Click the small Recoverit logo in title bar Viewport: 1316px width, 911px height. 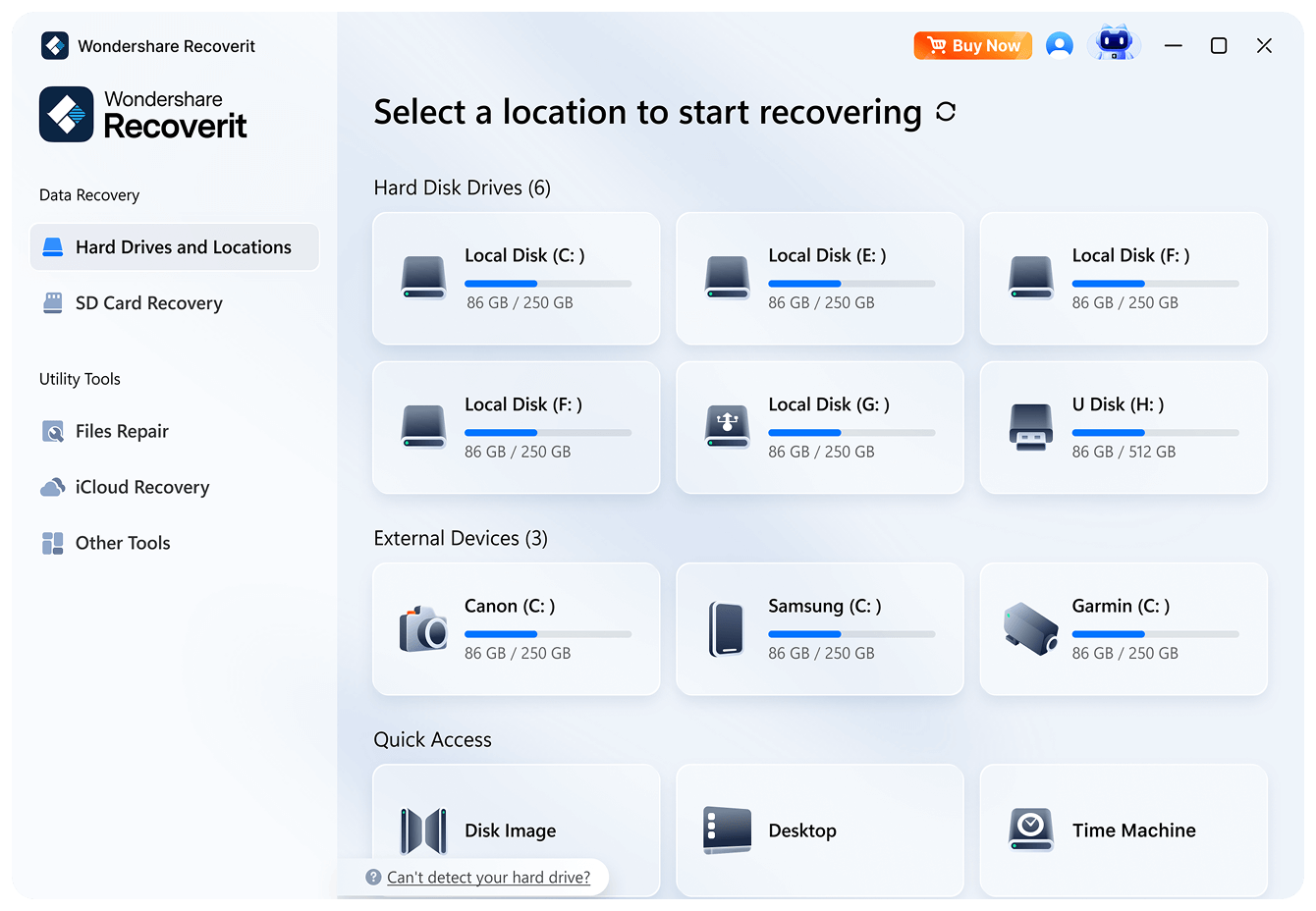click(x=55, y=45)
